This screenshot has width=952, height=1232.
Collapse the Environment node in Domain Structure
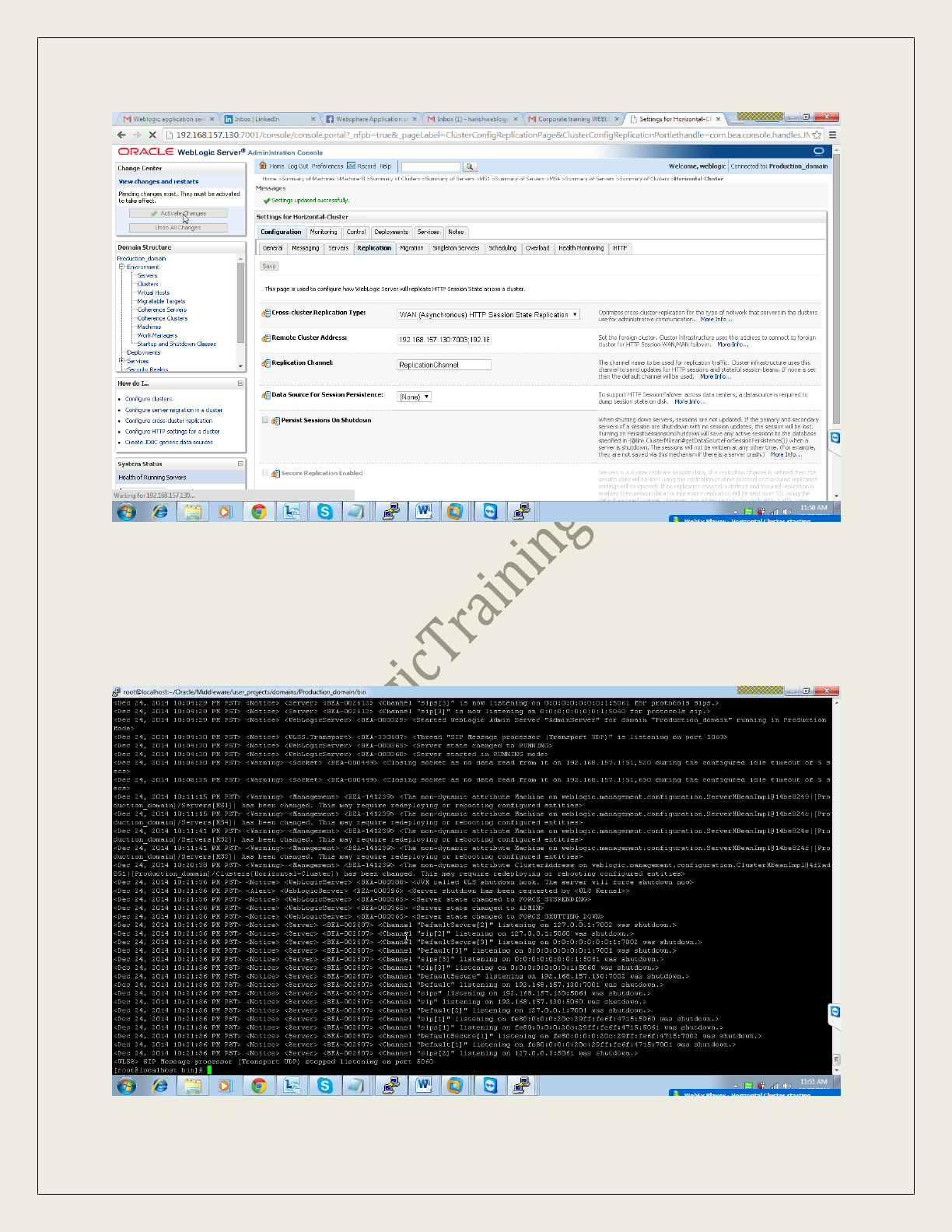tap(121, 267)
